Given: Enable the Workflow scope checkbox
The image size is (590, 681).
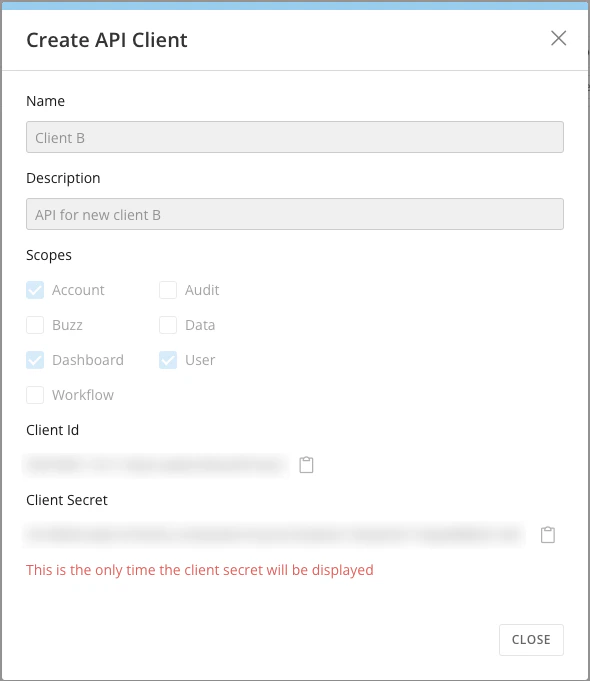Looking at the screenshot, I should point(35,395).
